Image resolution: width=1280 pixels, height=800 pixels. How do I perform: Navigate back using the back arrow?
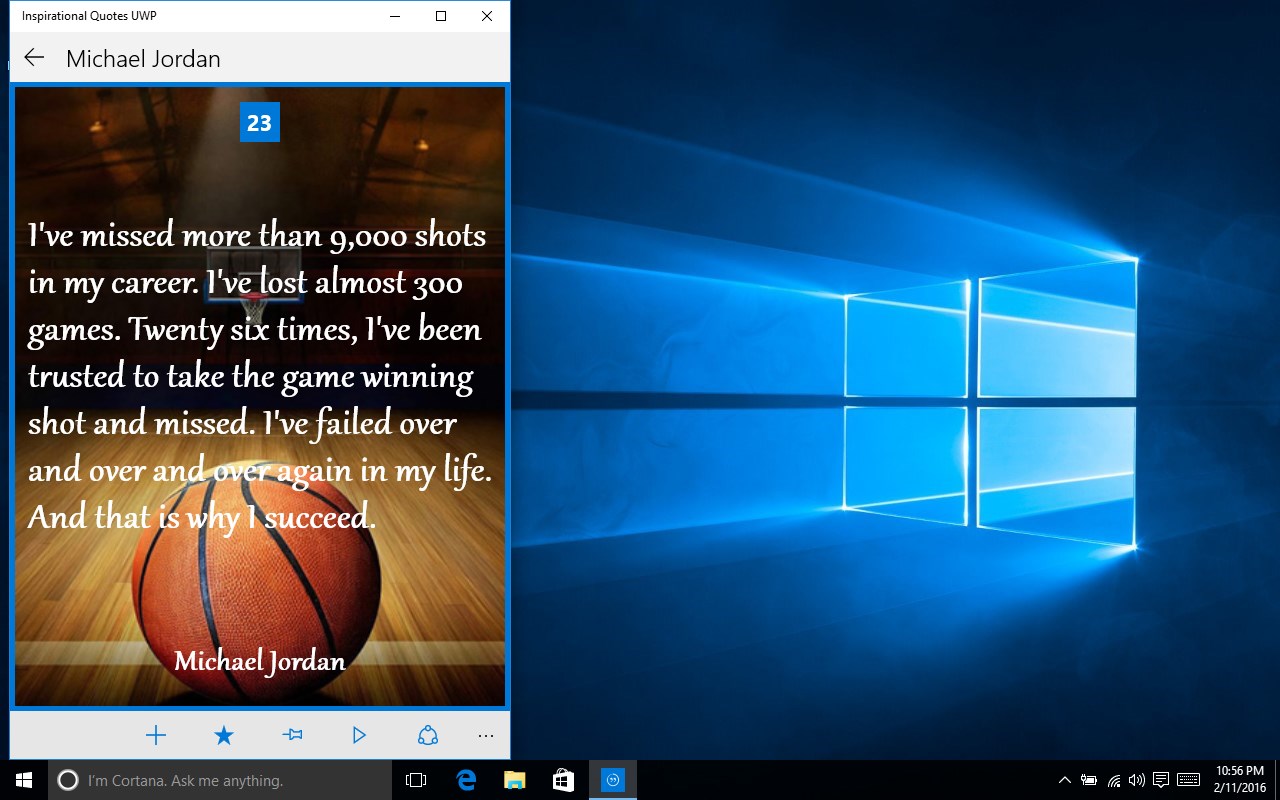[33, 57]
